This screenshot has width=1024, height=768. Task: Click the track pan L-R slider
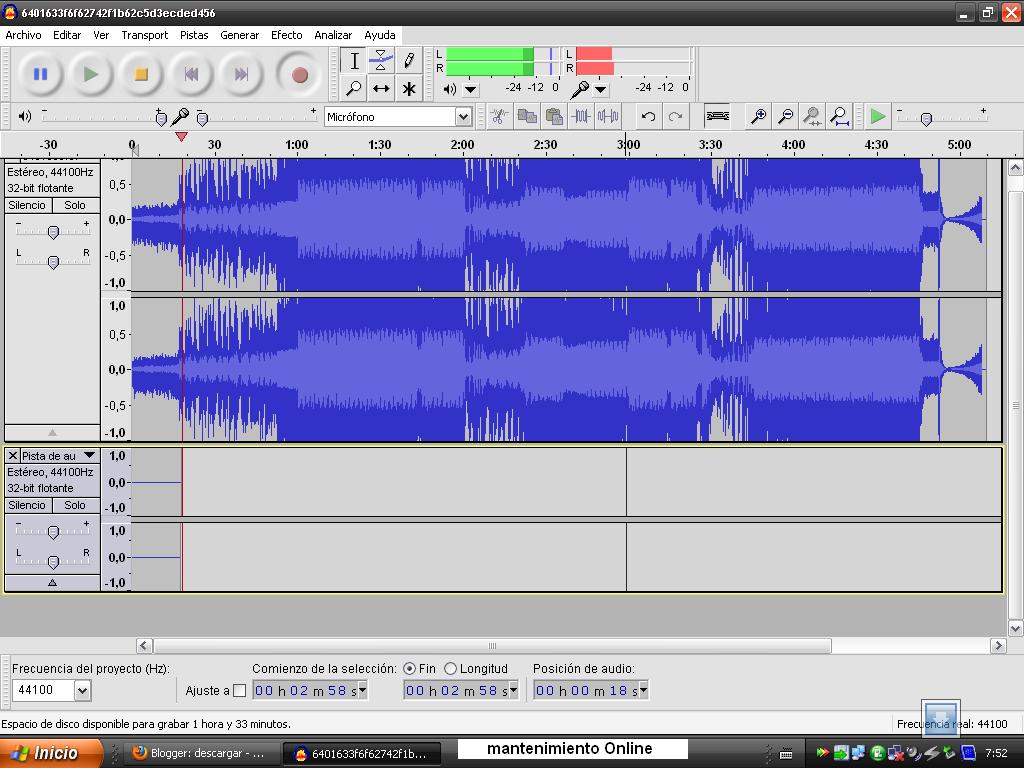coord(54,262)
